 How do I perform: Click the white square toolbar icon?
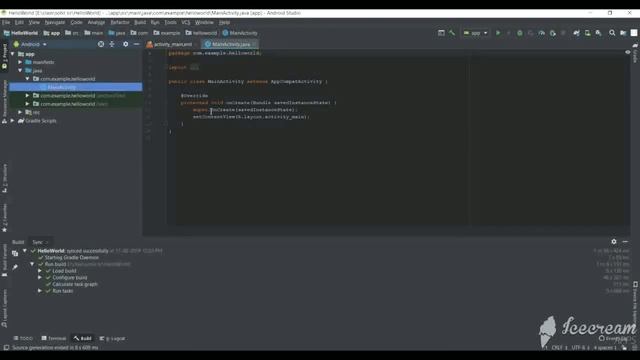coord(634,33)
